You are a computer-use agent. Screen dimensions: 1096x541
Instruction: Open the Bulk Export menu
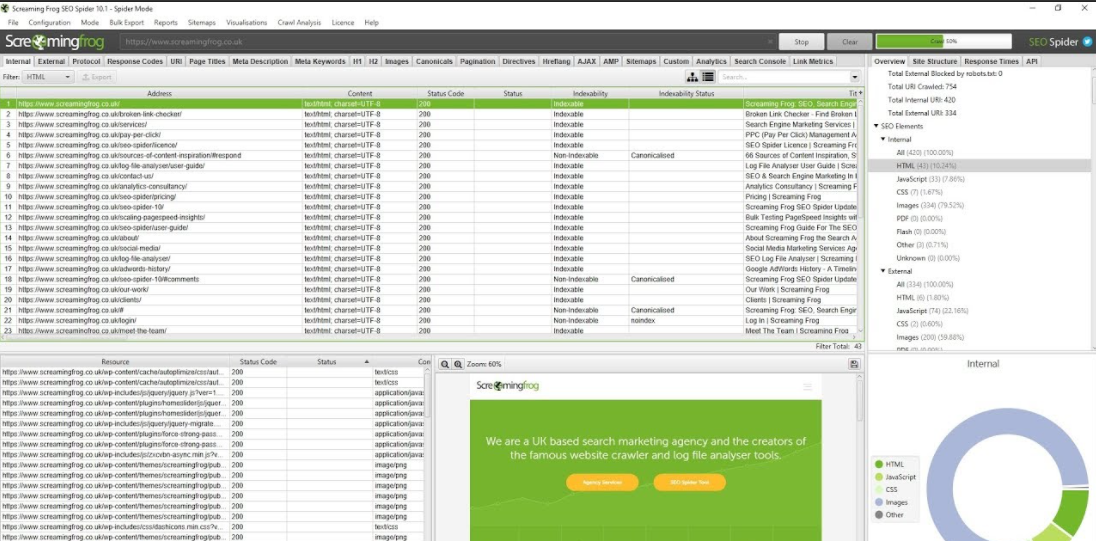[127, 22]
